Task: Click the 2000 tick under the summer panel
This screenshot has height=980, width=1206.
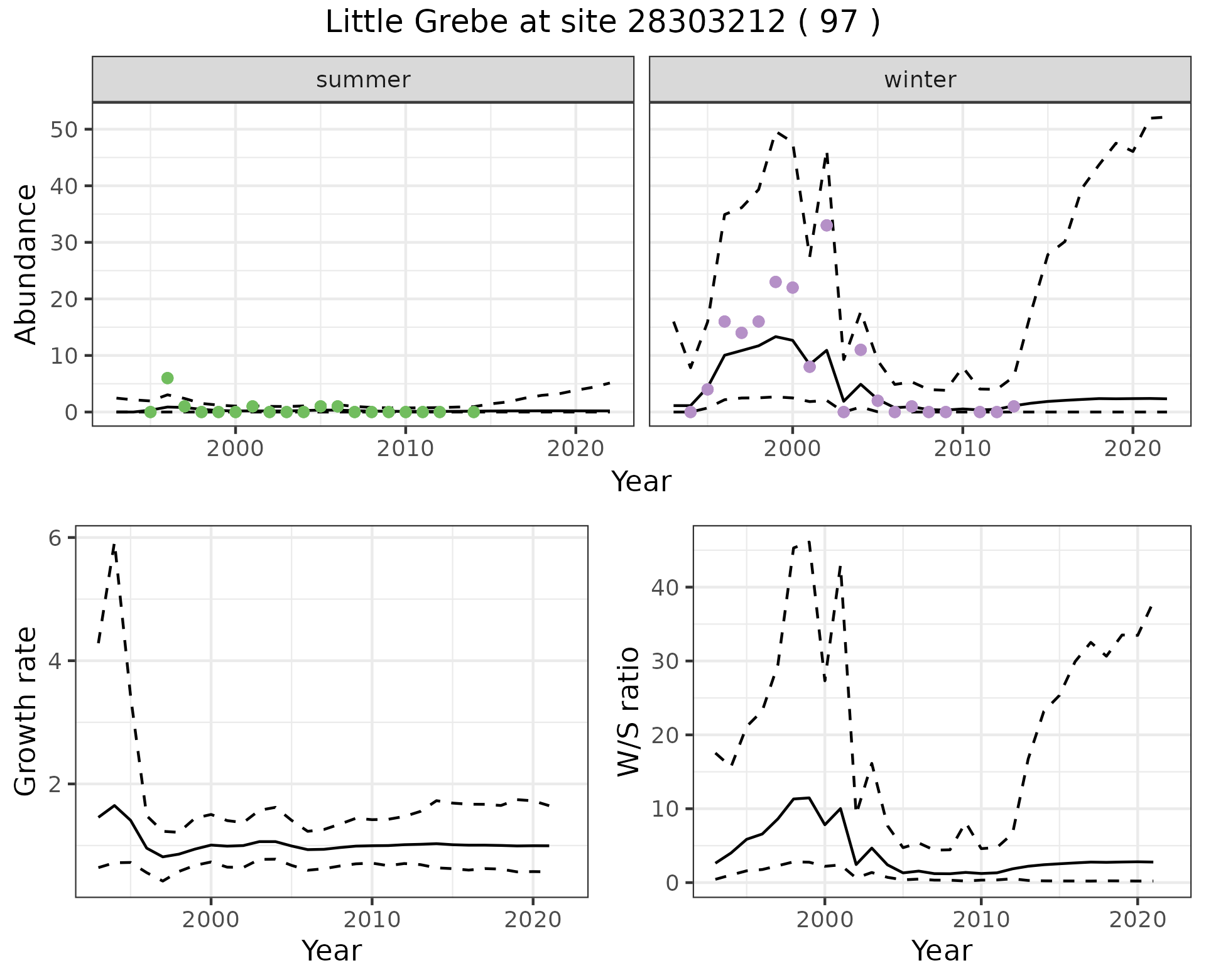Action: coord(236,449)
